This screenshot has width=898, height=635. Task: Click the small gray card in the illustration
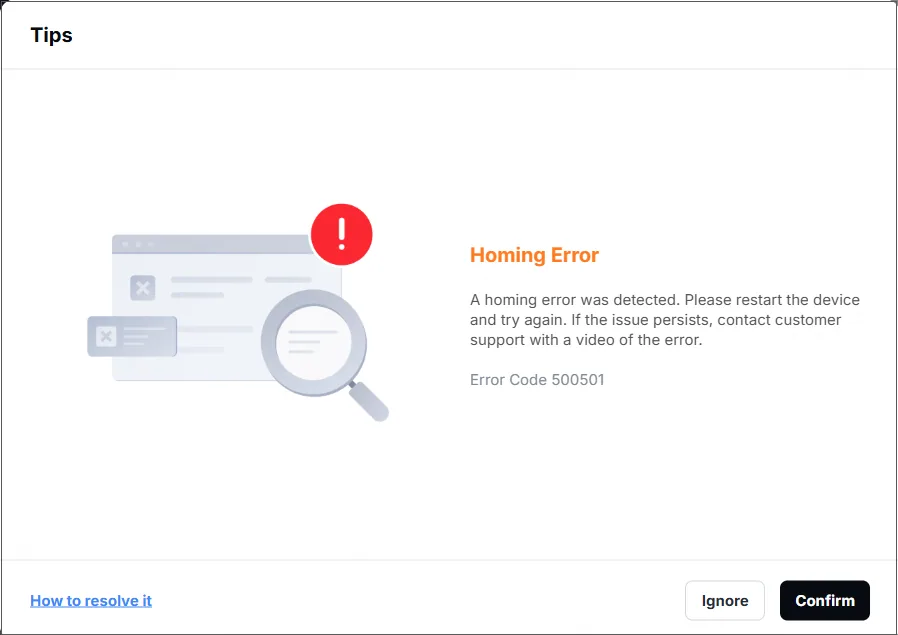coord(132,336)
